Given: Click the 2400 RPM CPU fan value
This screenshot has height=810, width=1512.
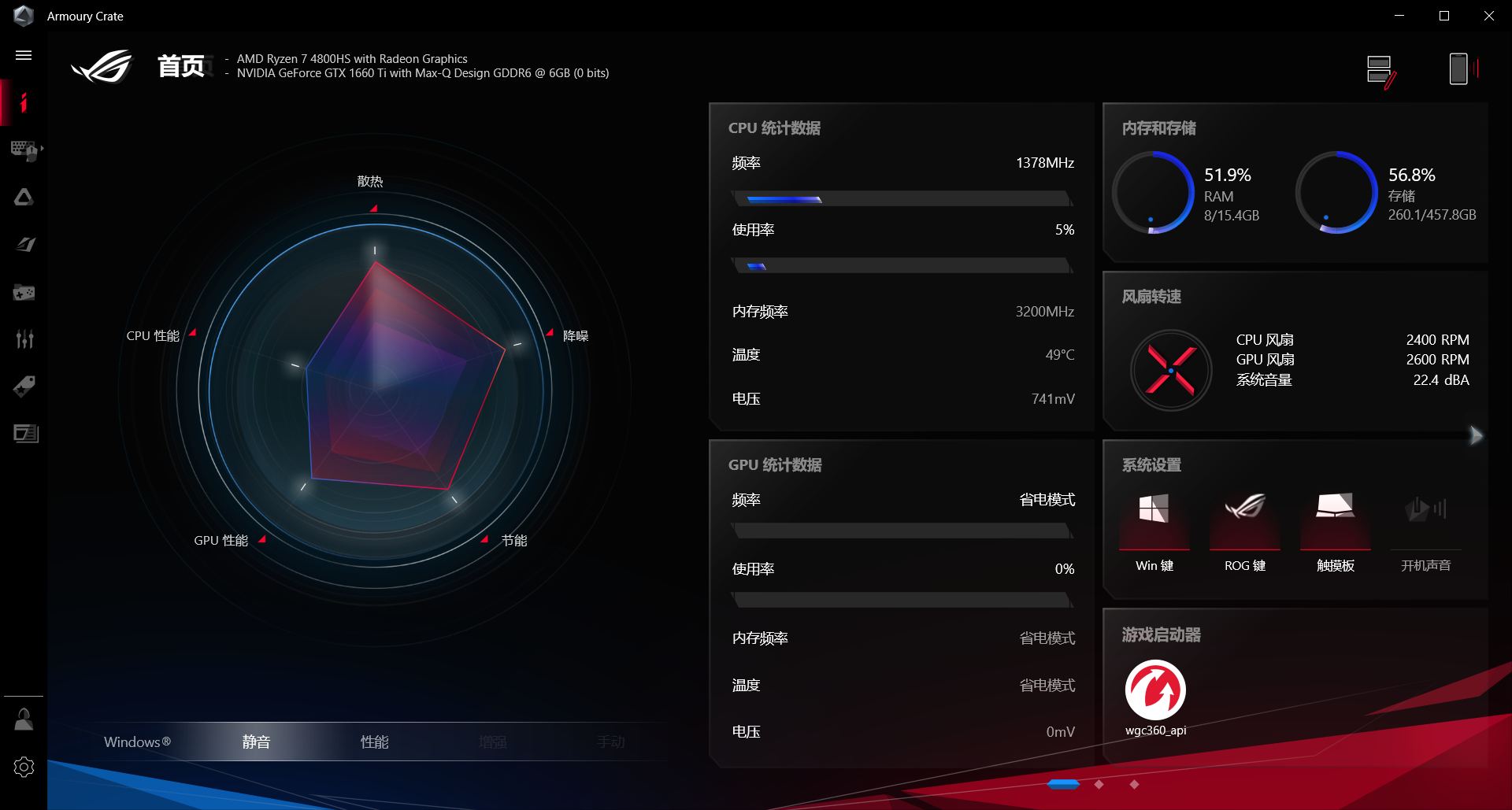Looking at the screenshot, I should (x=1438, y=340).
